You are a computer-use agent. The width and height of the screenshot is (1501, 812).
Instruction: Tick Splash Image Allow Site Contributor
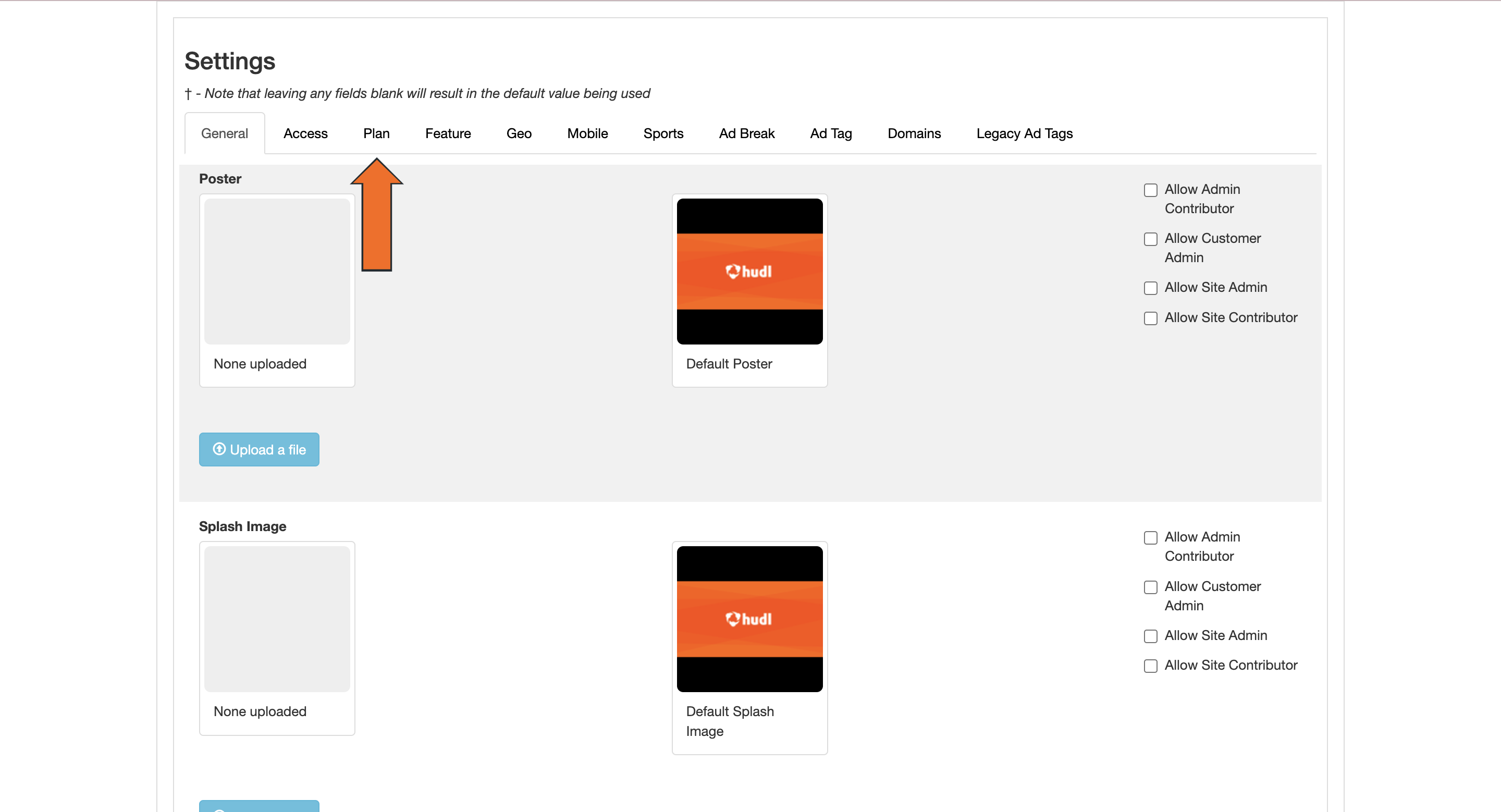[1150, 666]
